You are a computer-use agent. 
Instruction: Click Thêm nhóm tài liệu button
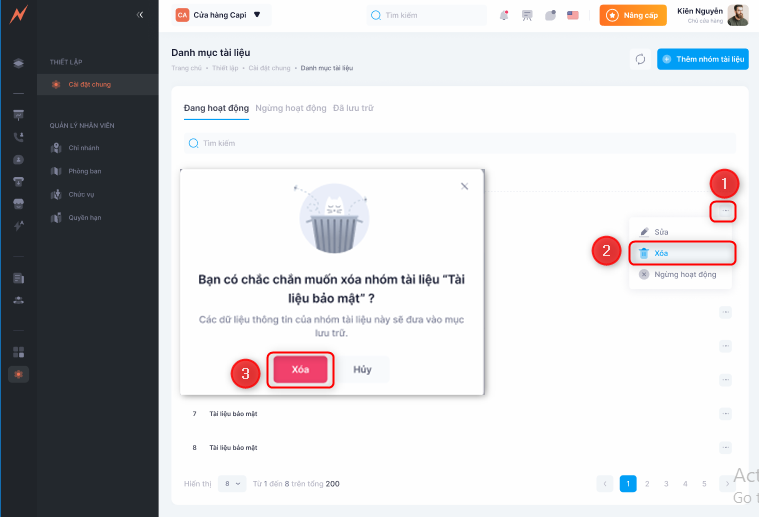[702, 59]
